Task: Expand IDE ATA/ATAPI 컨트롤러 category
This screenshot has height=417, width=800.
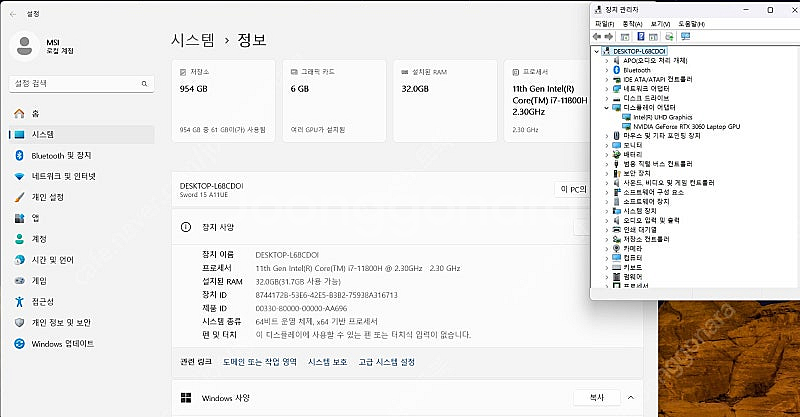Action: click(606, 80)
